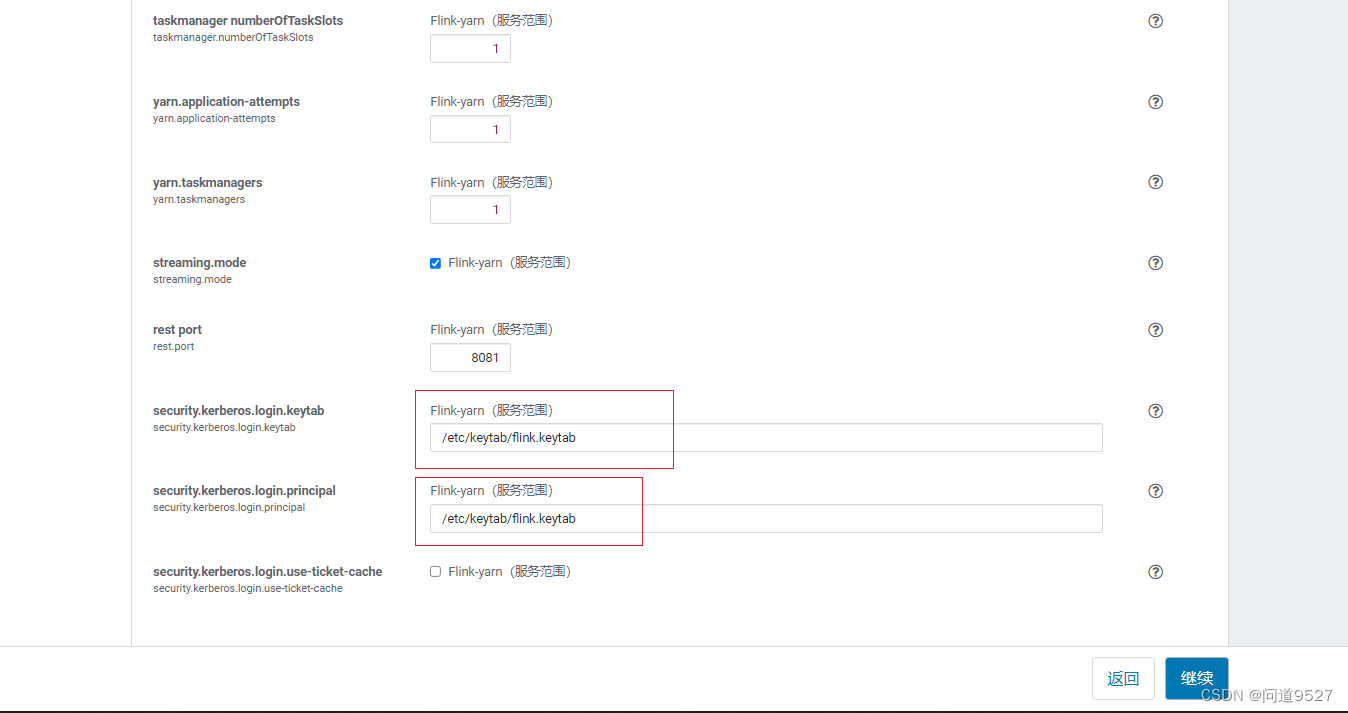This screenshot has height=713, width=1348.
Task: Select the security.kerberos.login.principal bold label
Action: [245, 491]
